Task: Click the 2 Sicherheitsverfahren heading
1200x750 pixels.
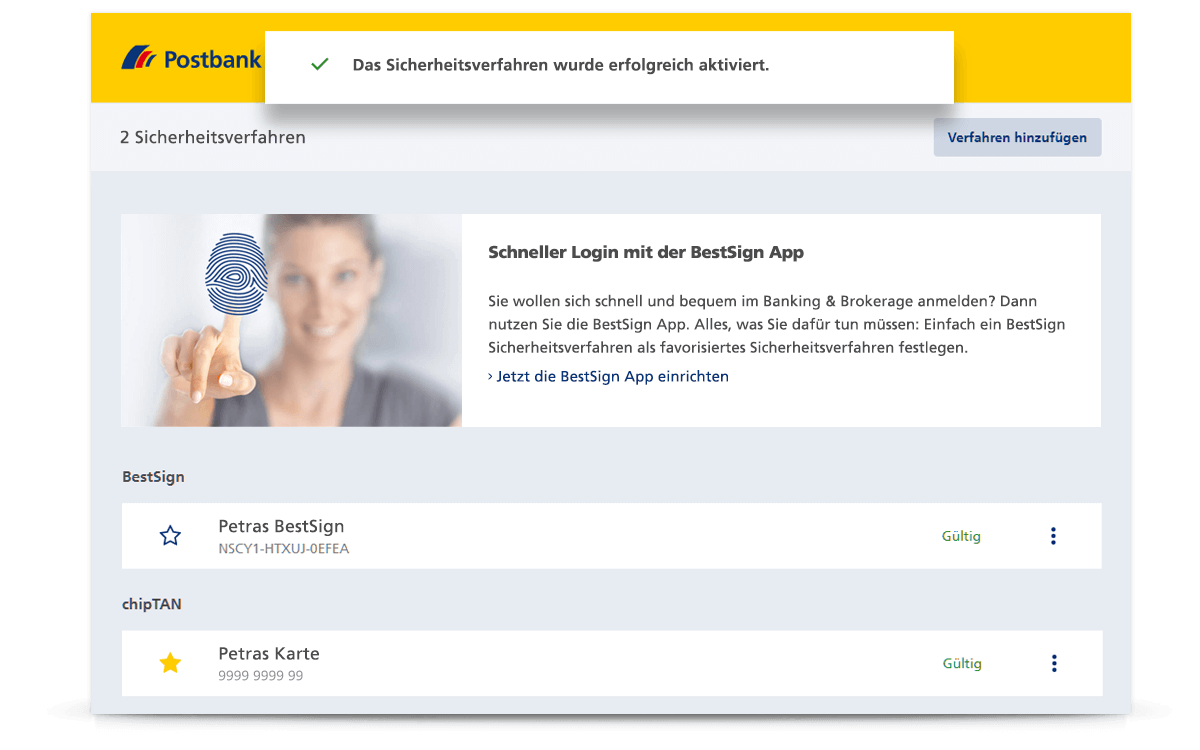Action: point(213,138)
